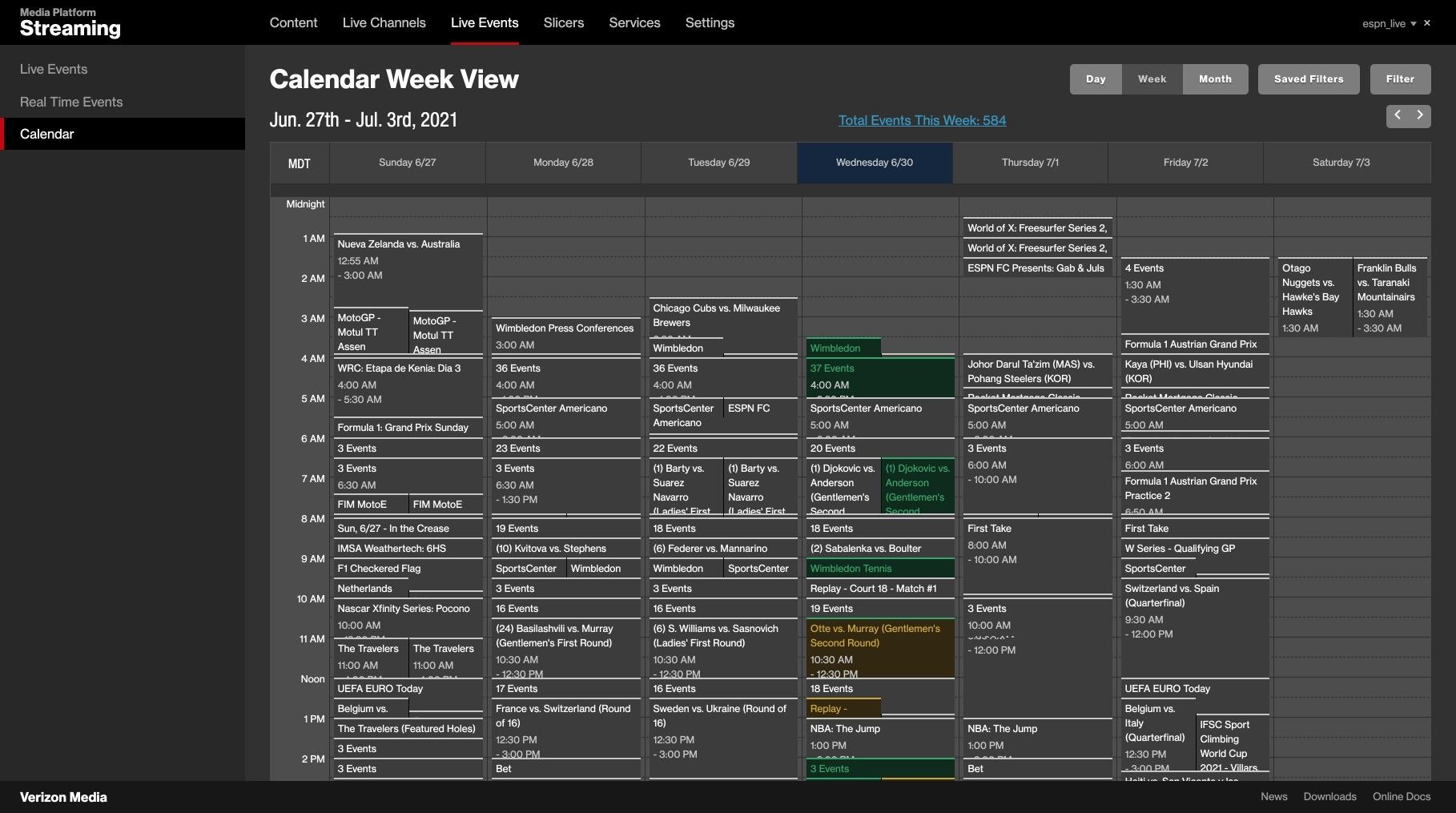Open Franklin Bulls vs. Taranaki Mountainairs
Viewport: 1456px width, 813px height.
1390,298
